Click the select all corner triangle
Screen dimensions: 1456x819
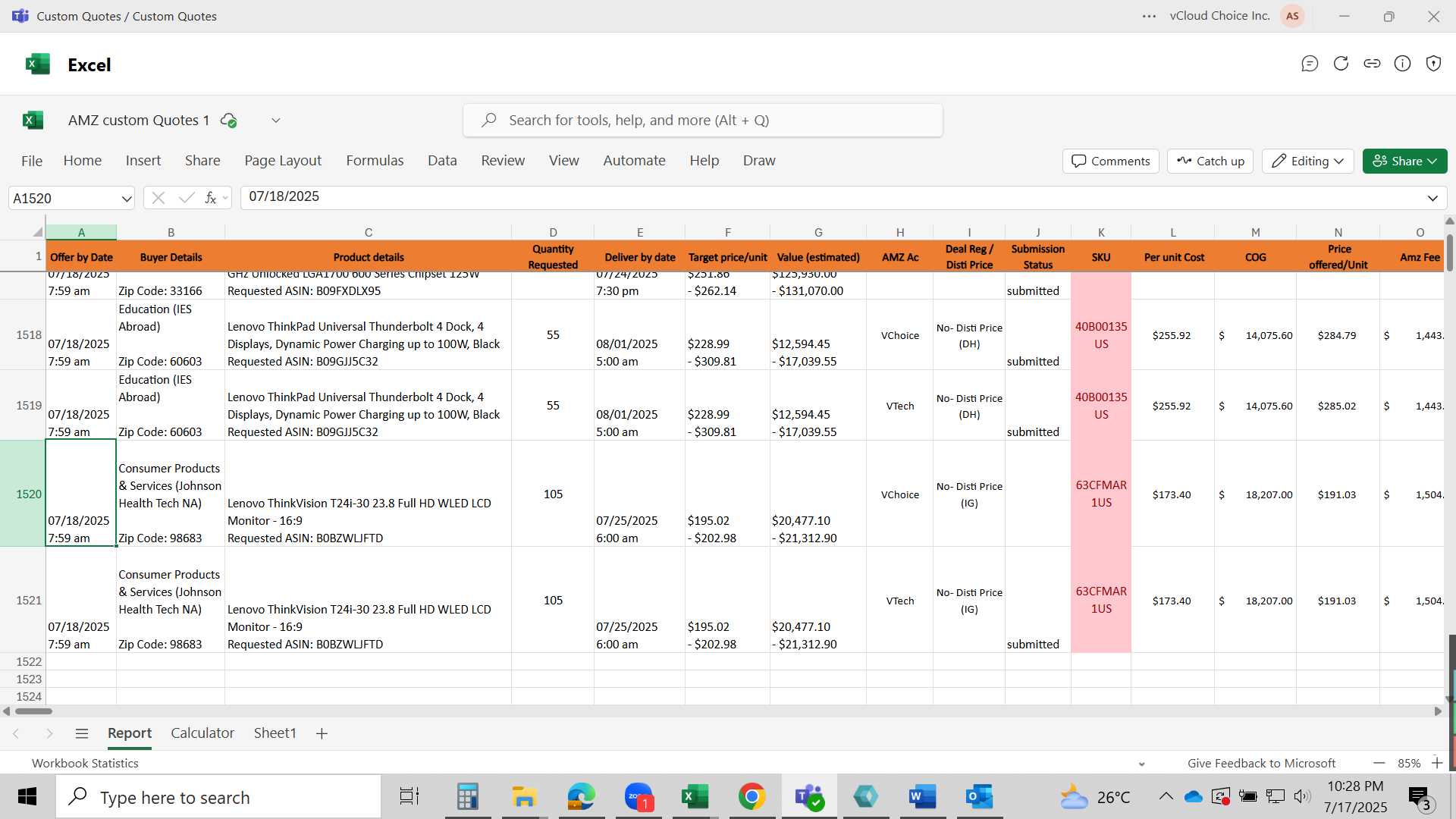point(37,232)
